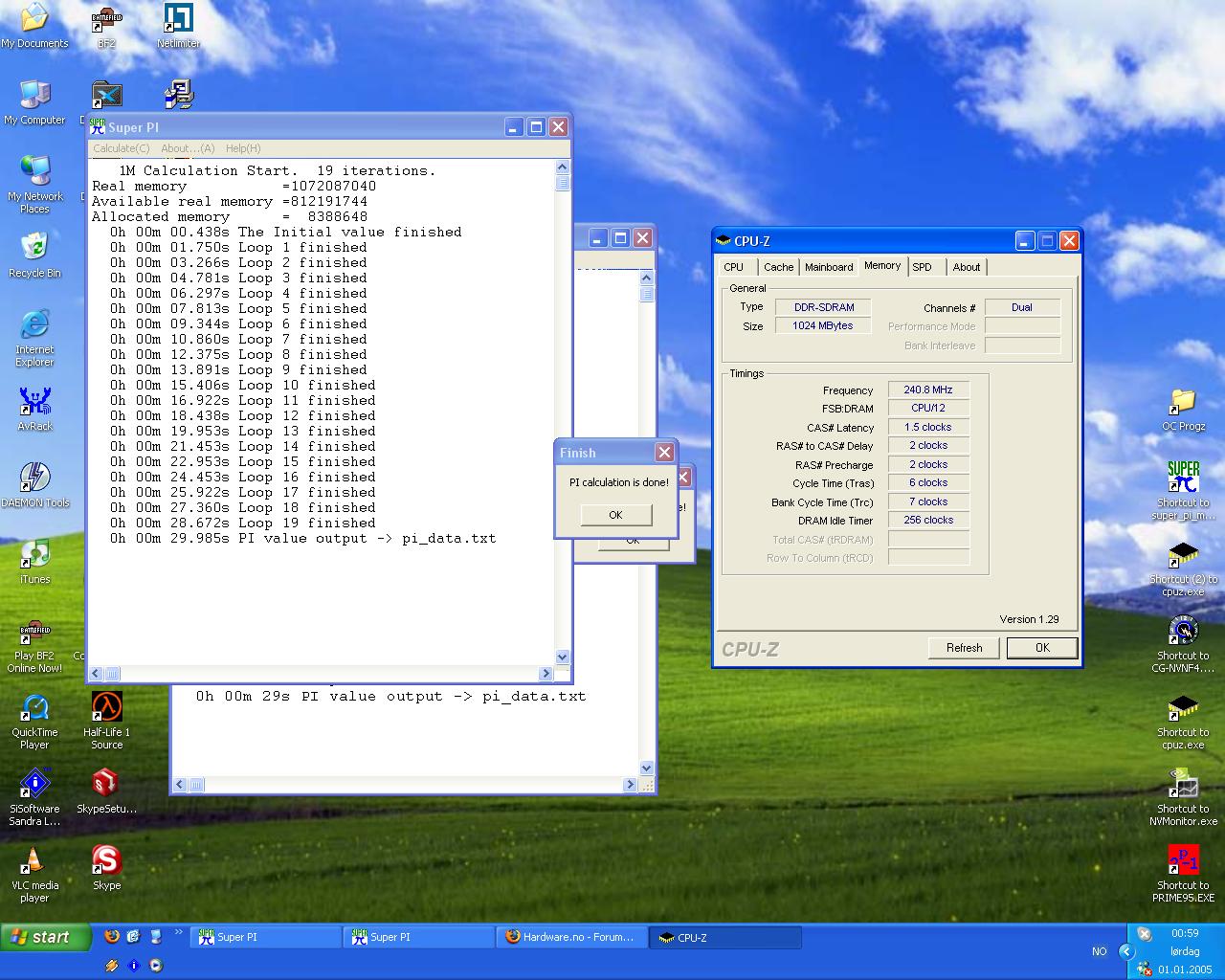
Task: Switch to the Hardware.no Forum taskbar button
Action: point(571,937)
